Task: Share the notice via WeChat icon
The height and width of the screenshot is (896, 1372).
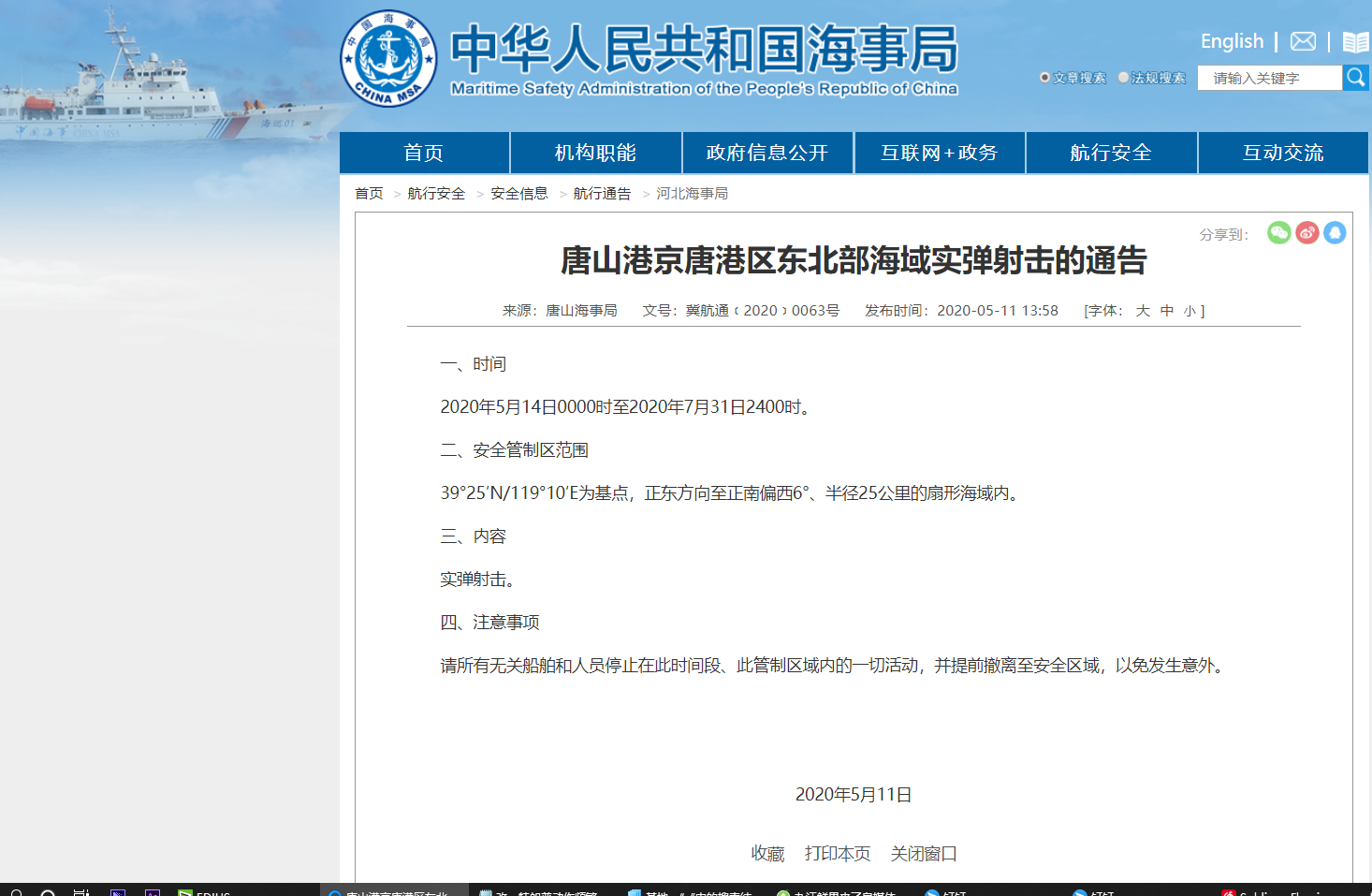Action: (1278, 233)
